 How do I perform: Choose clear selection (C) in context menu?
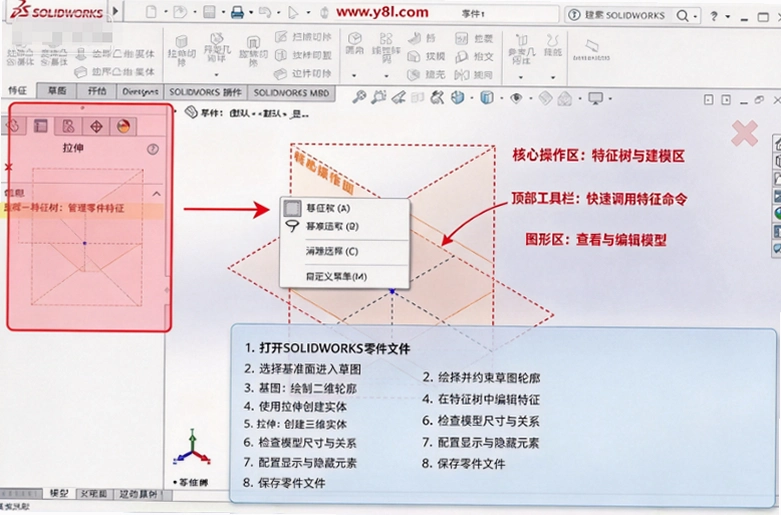coord(345,251)
